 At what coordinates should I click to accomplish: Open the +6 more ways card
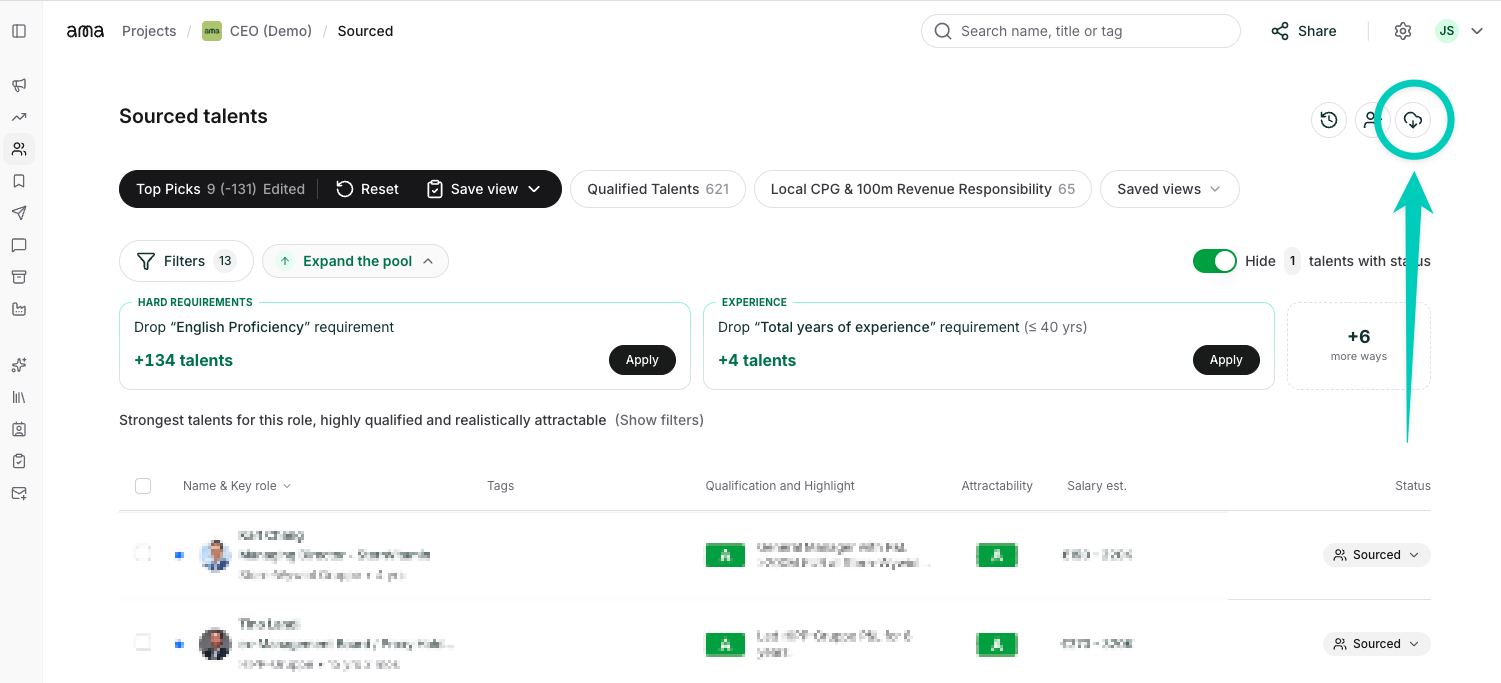pyautogui.click(x=1359, y=346)
